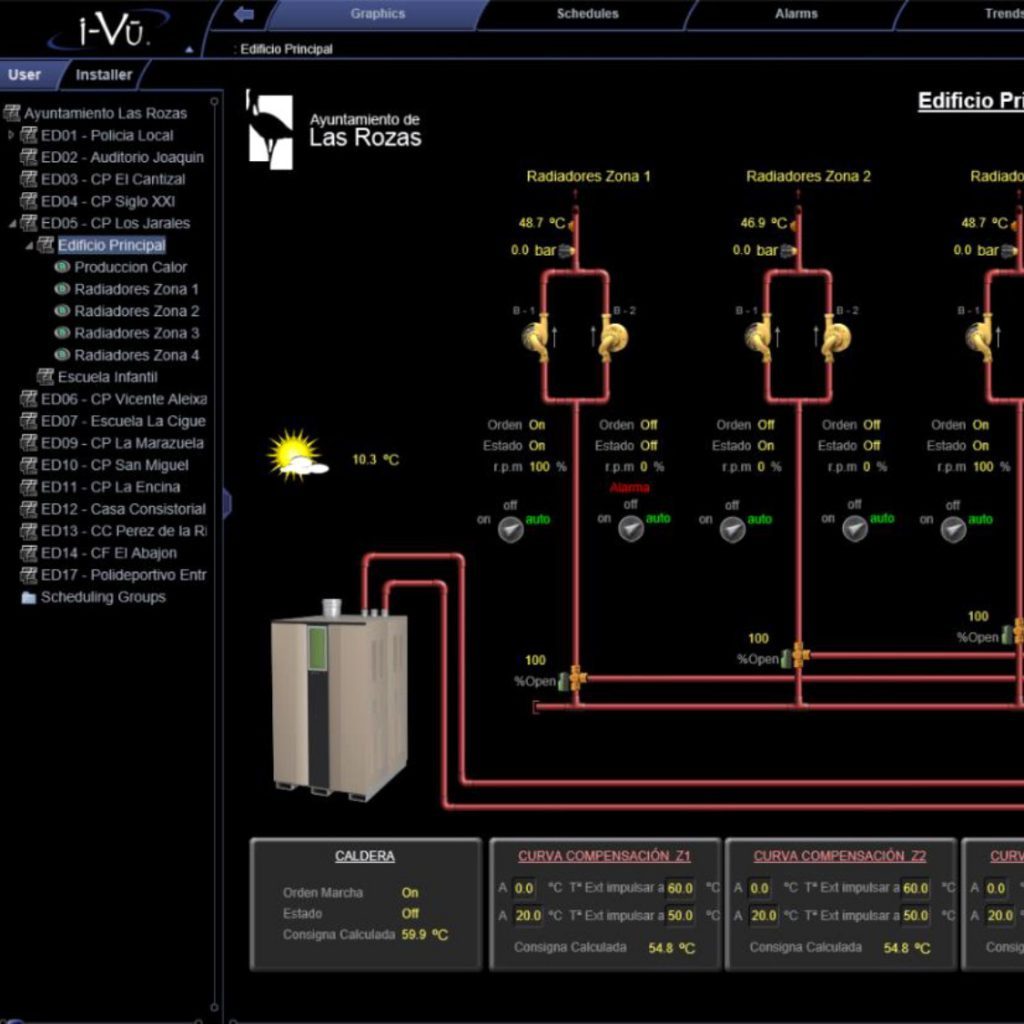
Task: Toggle Zona 1 pump B-1 on/off/auto switch
Action: coord(510,529)
